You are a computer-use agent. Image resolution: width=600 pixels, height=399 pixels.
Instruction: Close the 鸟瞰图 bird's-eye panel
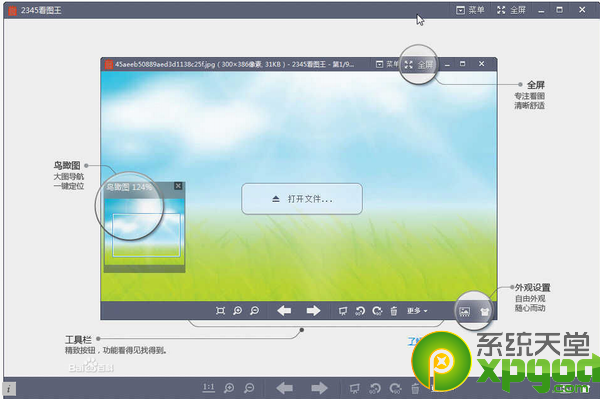click(x=178, y=186)
